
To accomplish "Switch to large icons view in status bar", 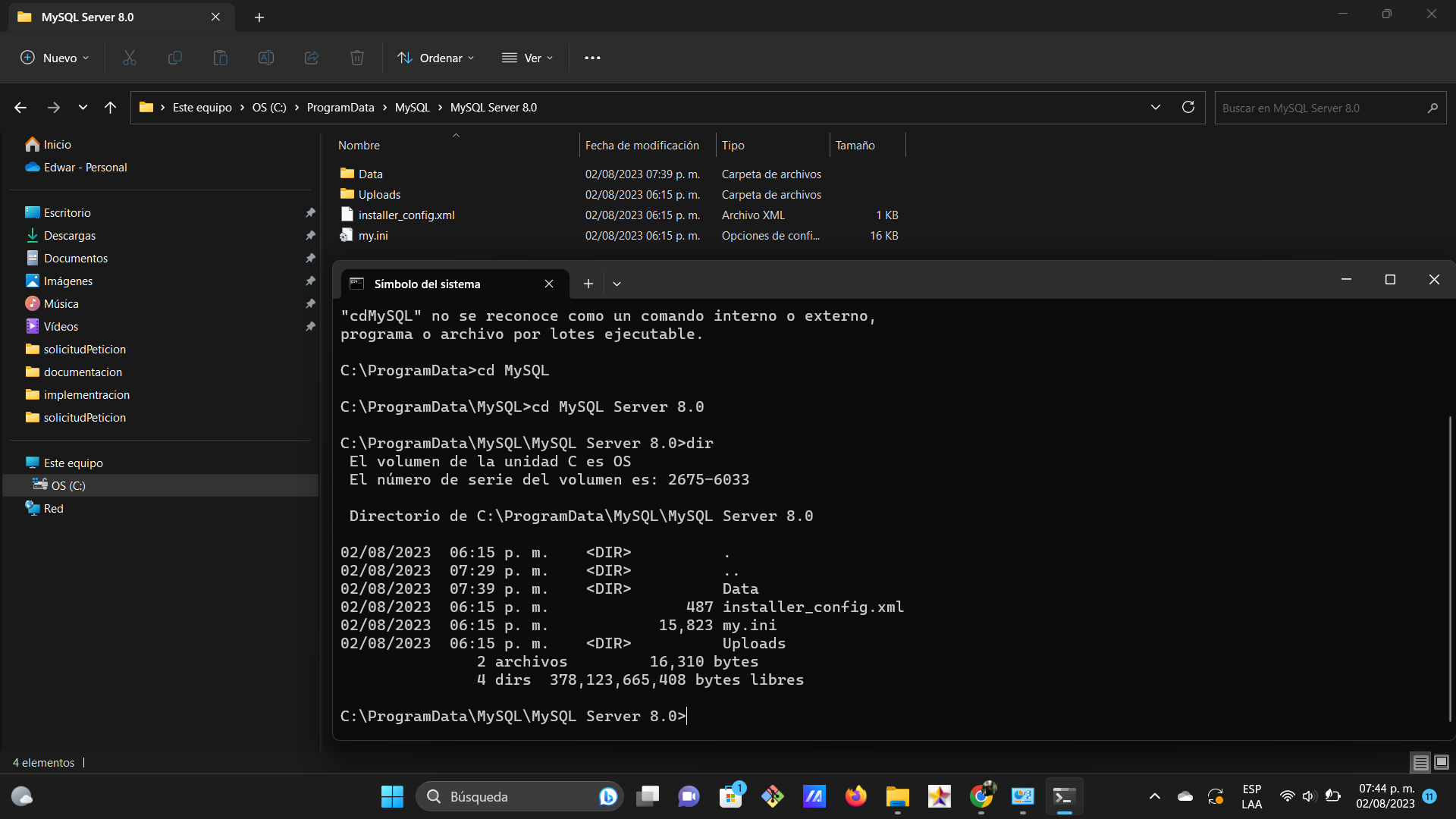I will [1442, 762].
